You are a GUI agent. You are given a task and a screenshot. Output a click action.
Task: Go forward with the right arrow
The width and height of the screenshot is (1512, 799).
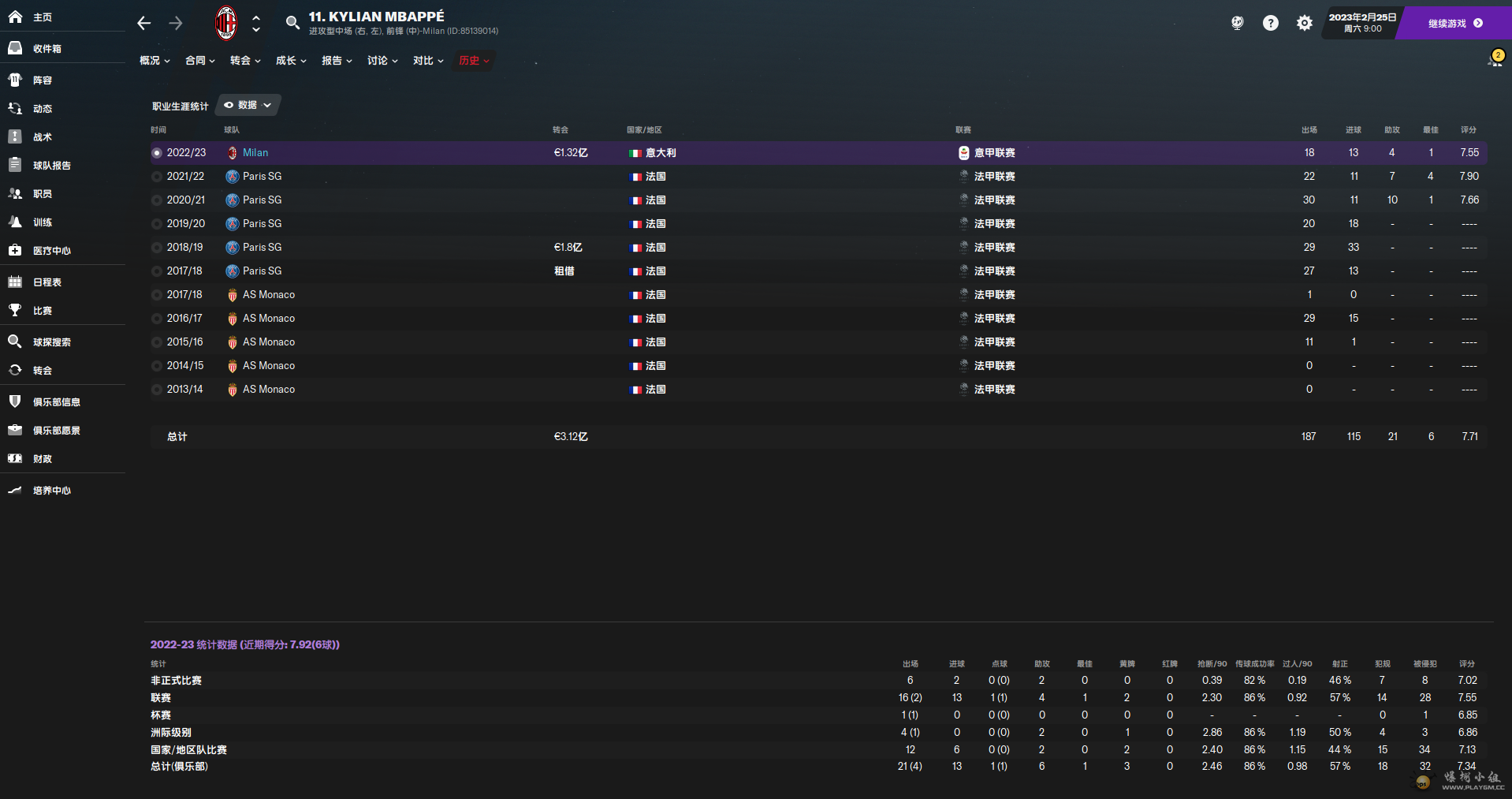(176, 23)
